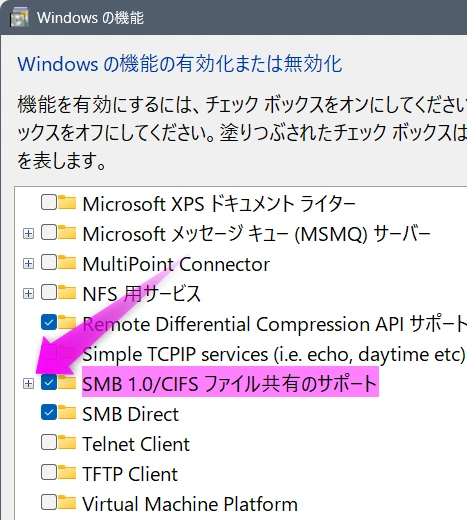The image size is (467, 520).
Task: Click the folder icon next to TFTP Client
Action: 67,473
